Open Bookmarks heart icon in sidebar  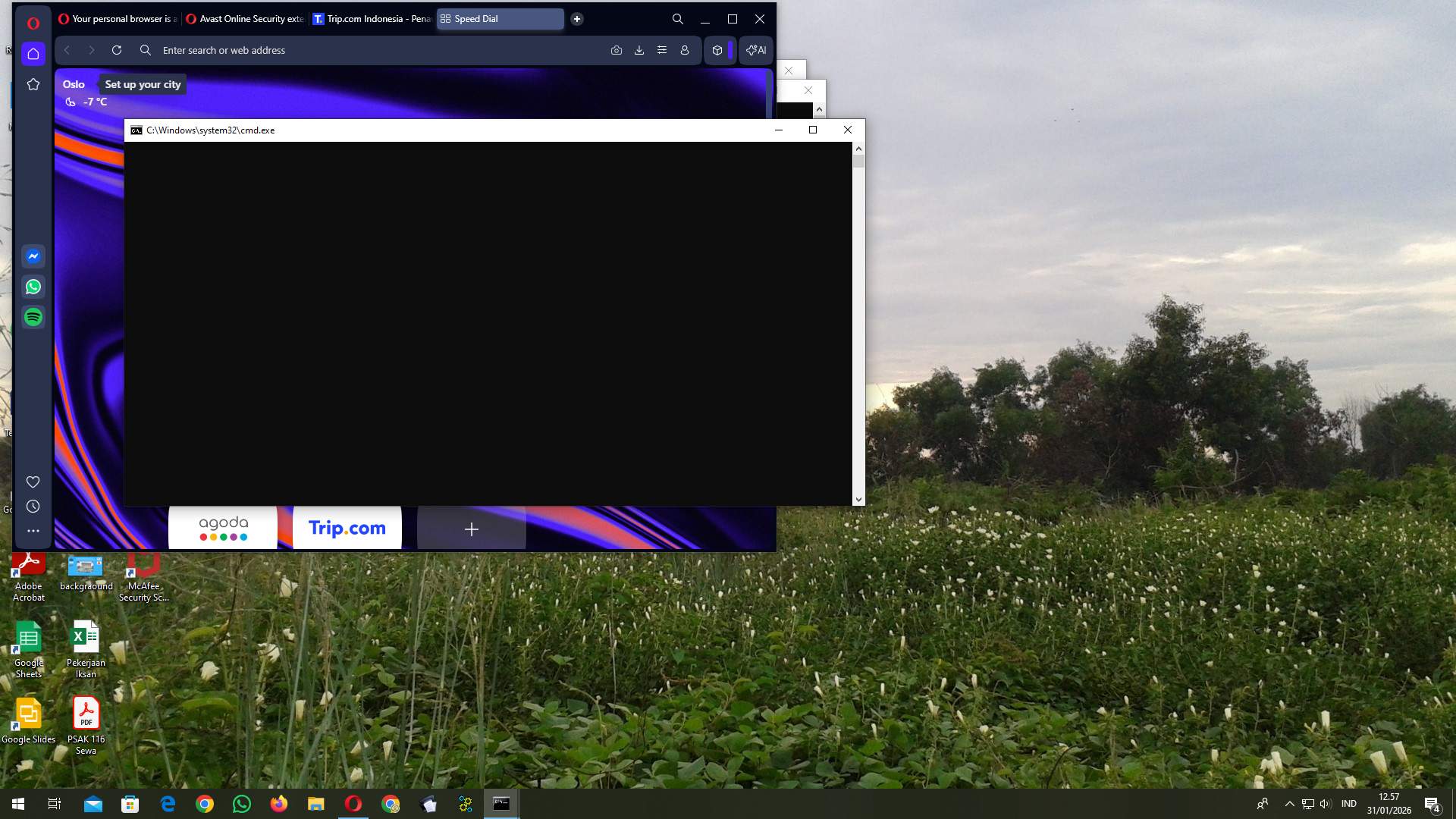[x=33, y=482]
